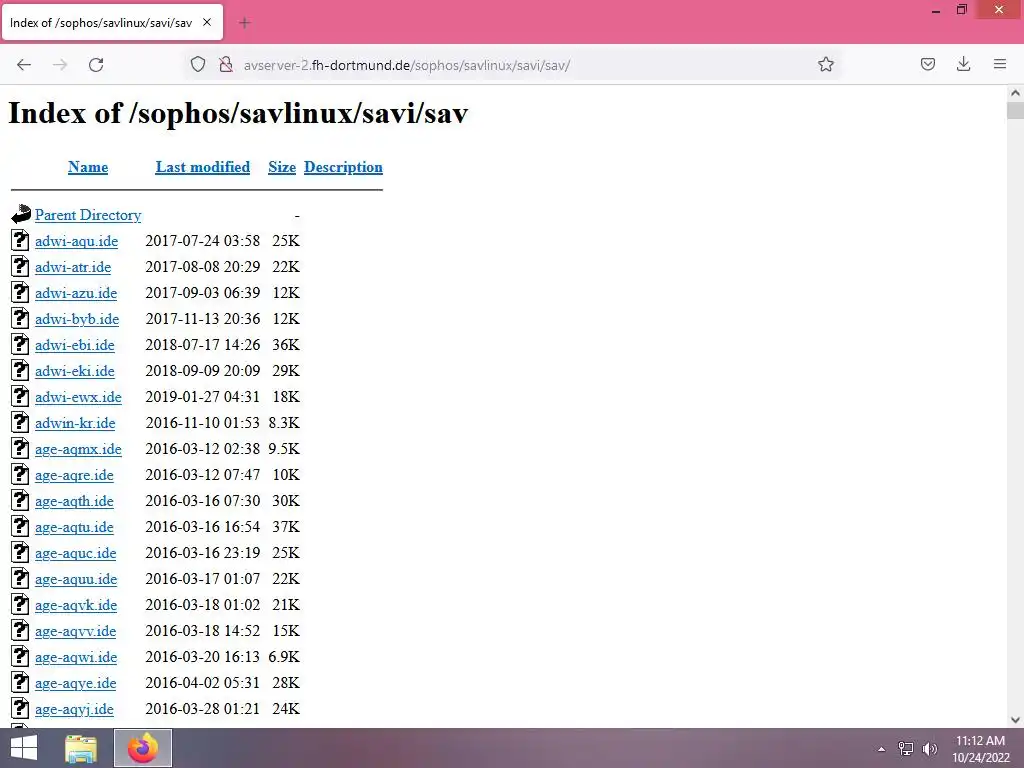Click file icon beside age-aqwi.ide
Viewport: 1024px width, 768px height.
click(x=20, y=656)
